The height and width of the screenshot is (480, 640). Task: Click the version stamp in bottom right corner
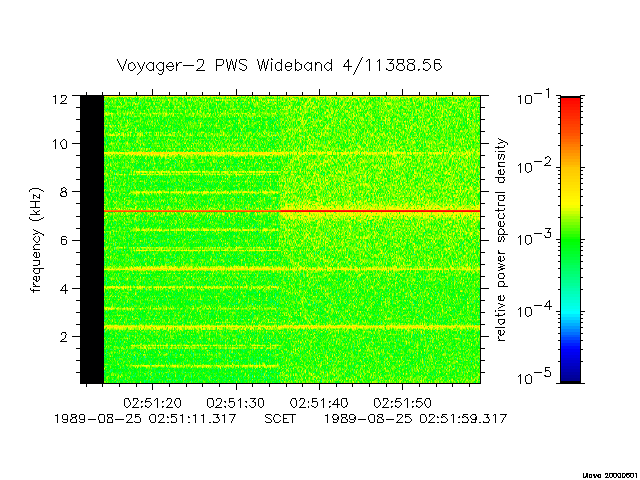click(x=611, y=475)
